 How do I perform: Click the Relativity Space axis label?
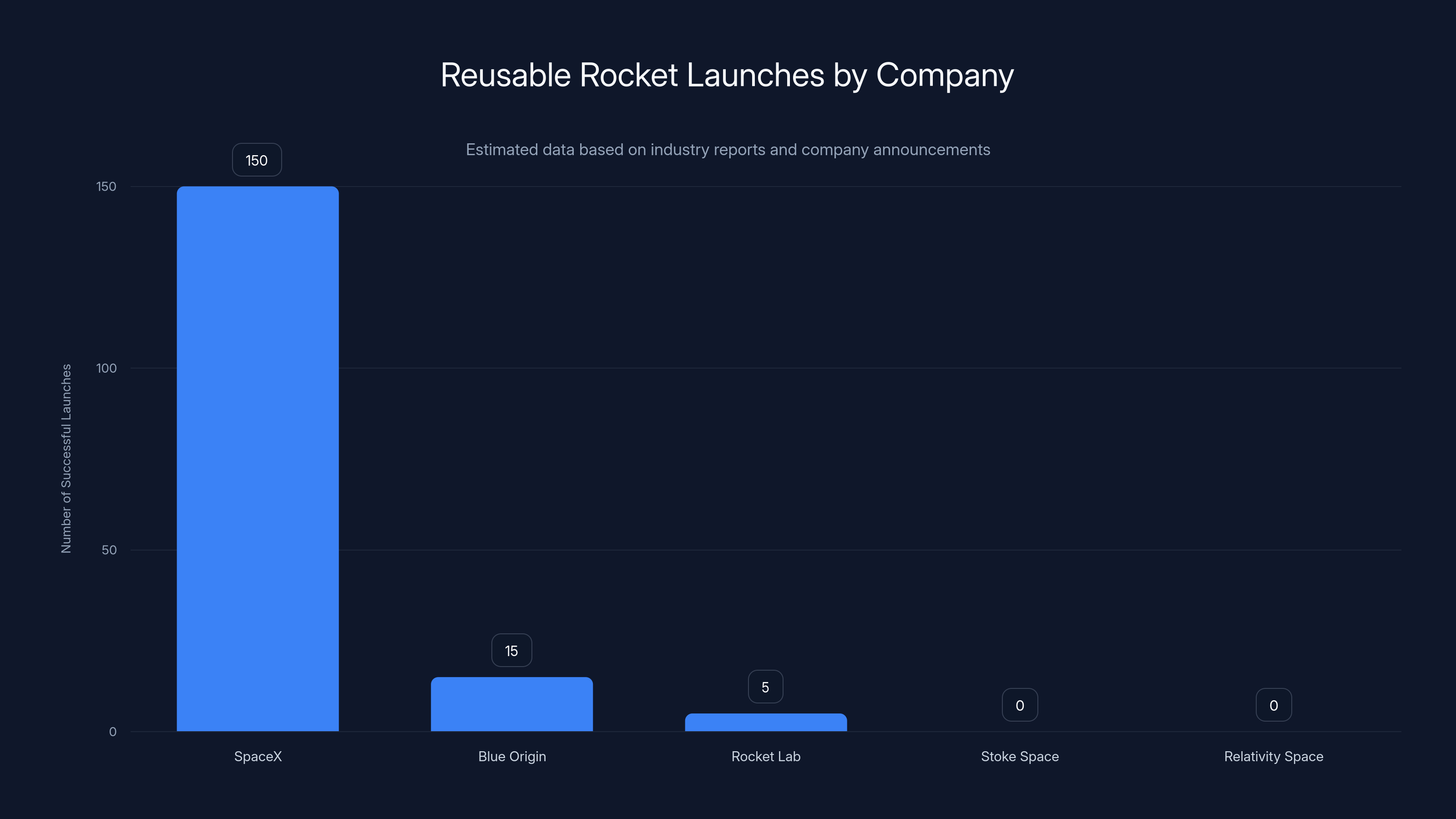click(x=1274, y=757)
